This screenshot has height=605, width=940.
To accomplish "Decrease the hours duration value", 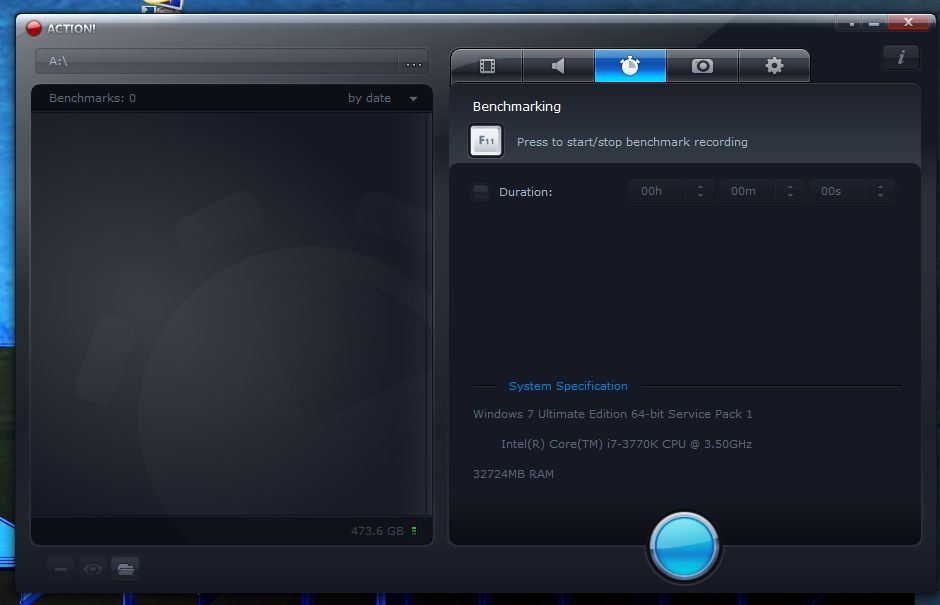I will point(700,195).
